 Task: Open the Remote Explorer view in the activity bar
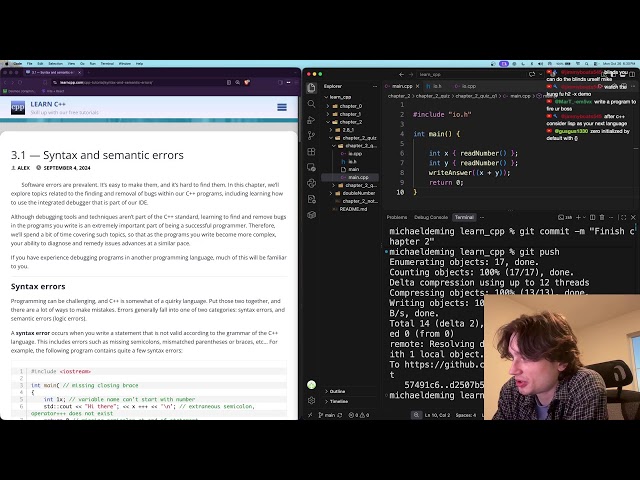(x=311, y=167)
